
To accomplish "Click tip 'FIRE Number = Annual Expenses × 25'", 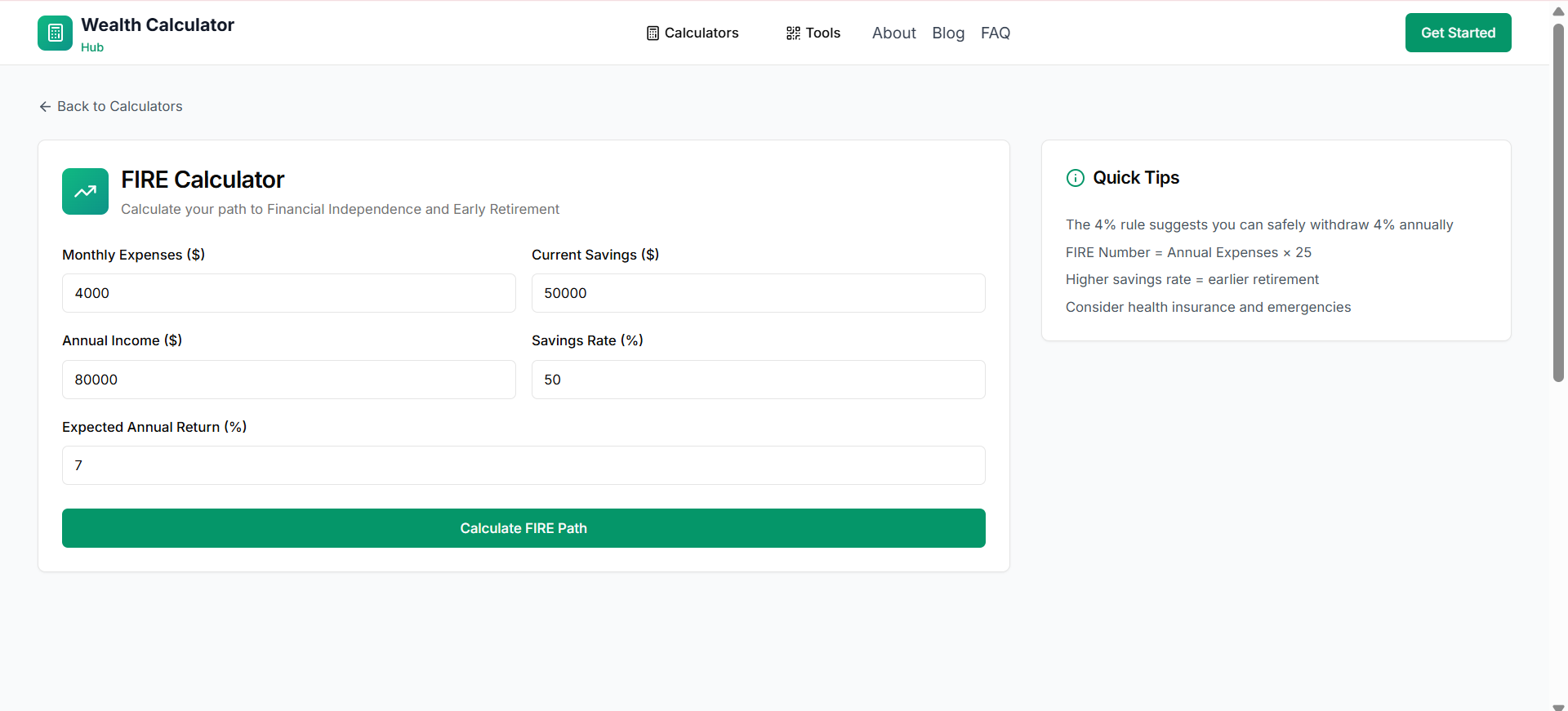I will click(1188, 252).
